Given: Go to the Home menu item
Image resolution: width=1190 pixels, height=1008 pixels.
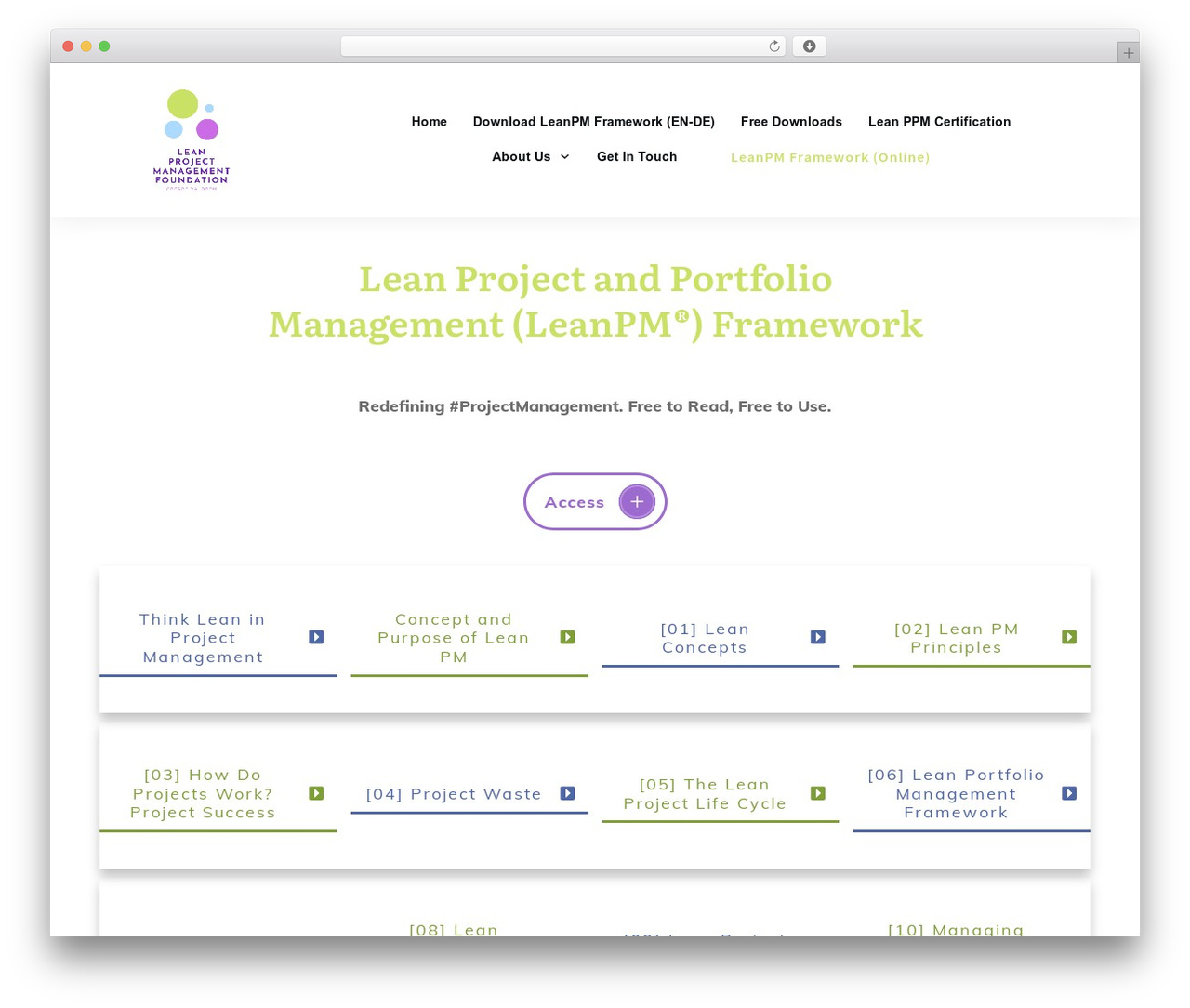Looking at the screenshot, I should point(430,122).
